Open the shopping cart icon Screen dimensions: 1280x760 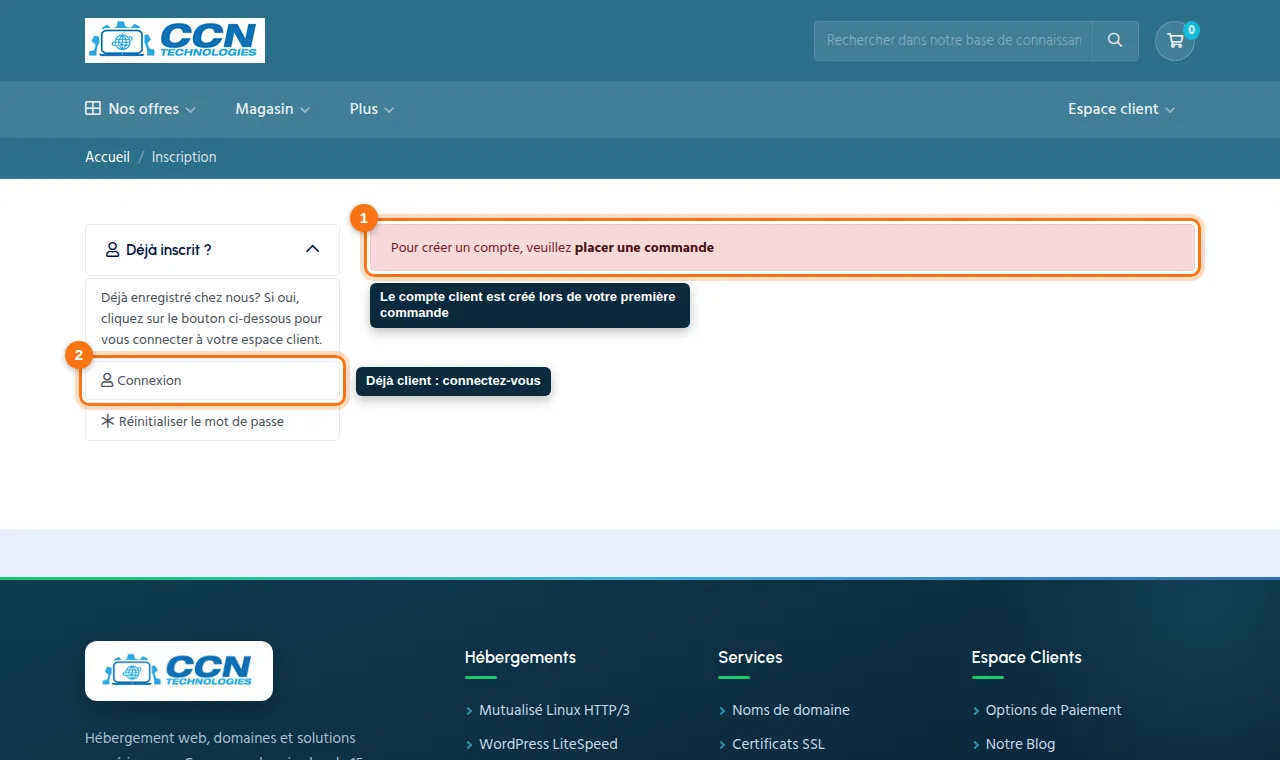(1175, 41)
